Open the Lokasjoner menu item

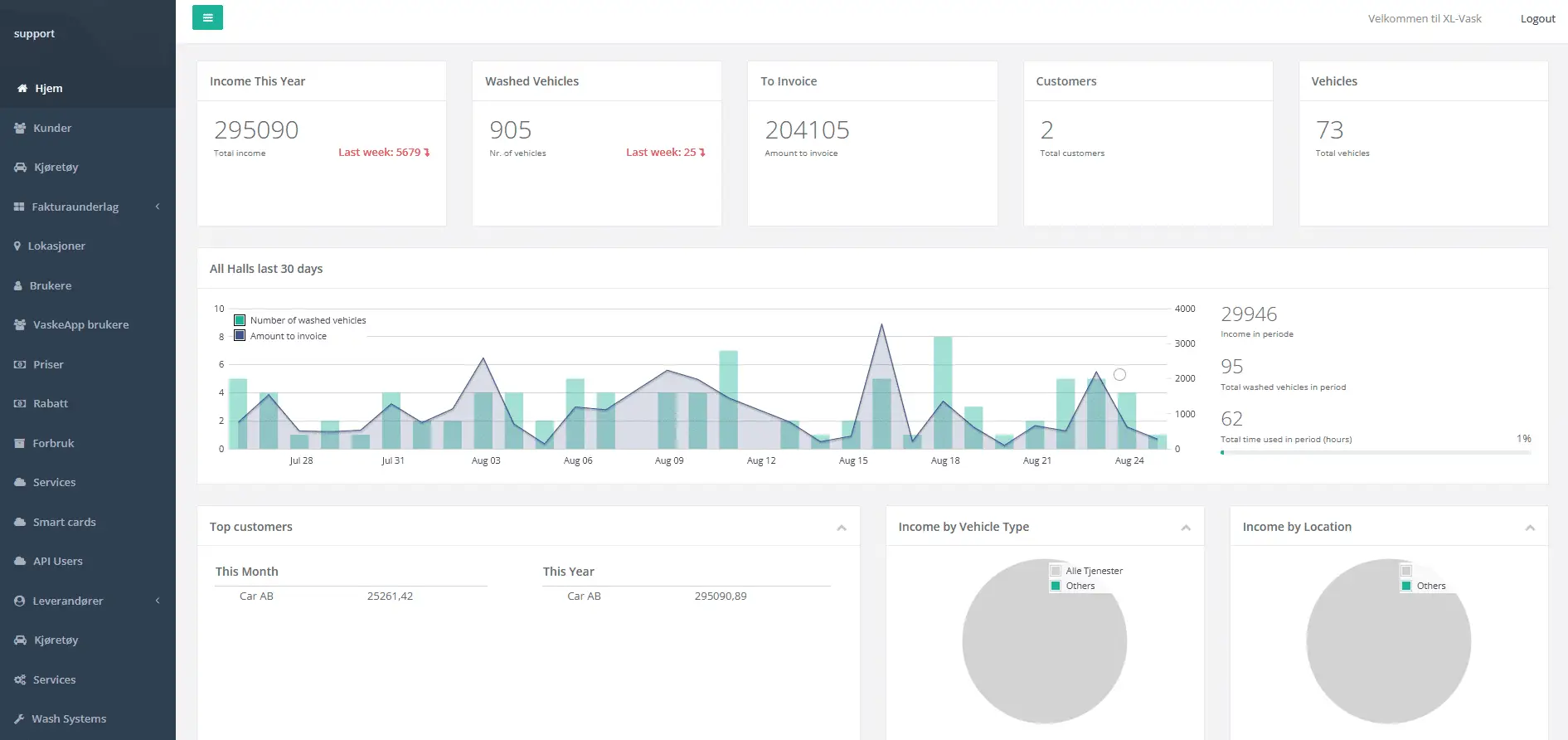(88, 246)
